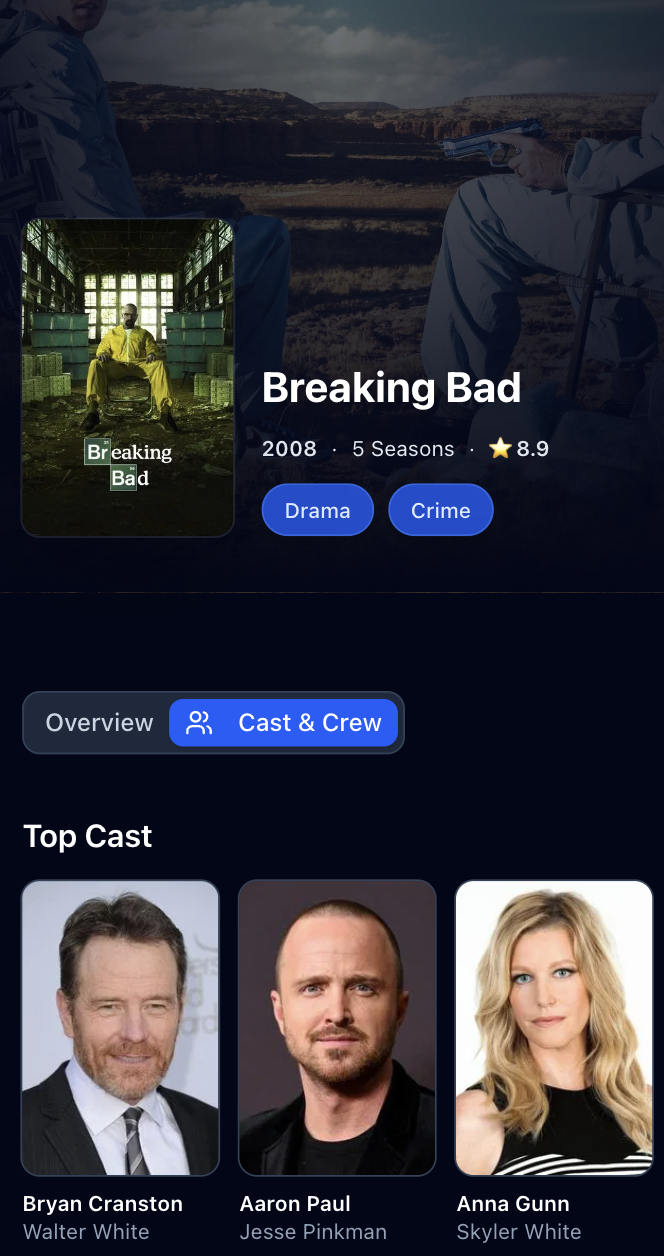Open the Breaking Bad poster image

128,378
